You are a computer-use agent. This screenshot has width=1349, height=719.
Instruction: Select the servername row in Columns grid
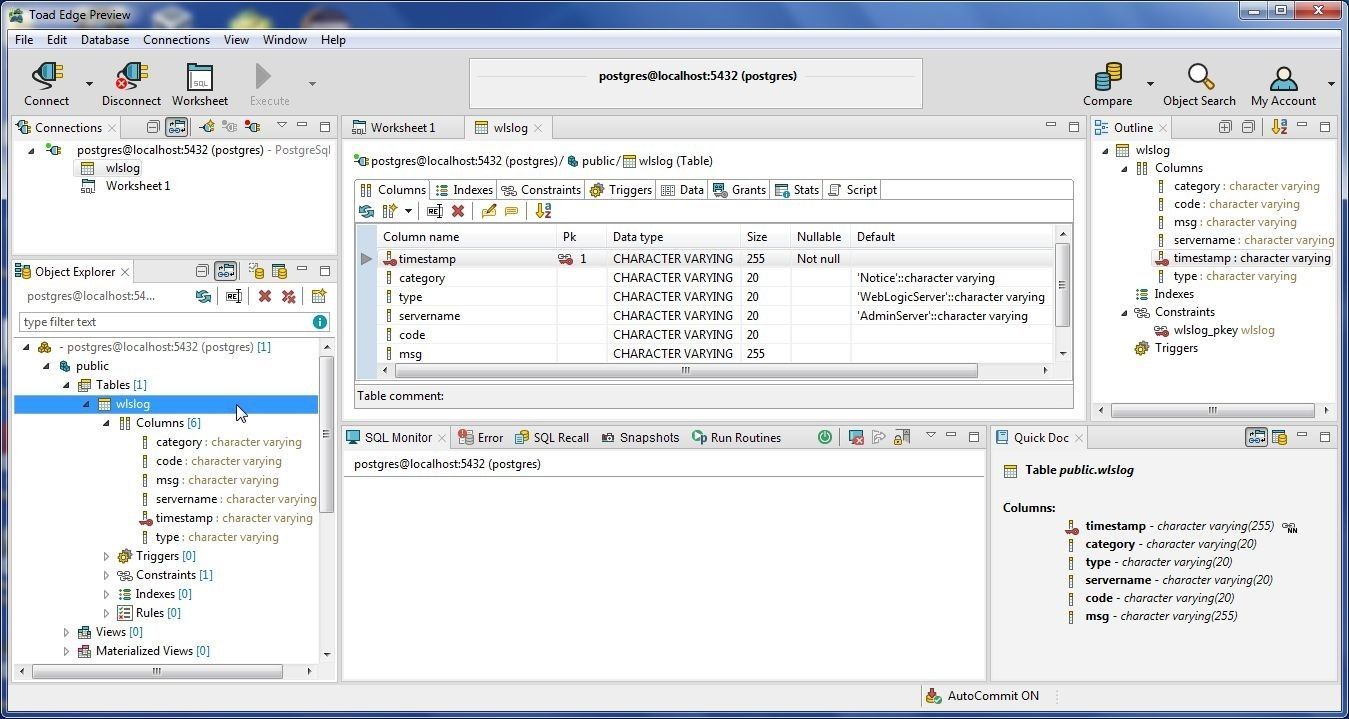(715, 316)
